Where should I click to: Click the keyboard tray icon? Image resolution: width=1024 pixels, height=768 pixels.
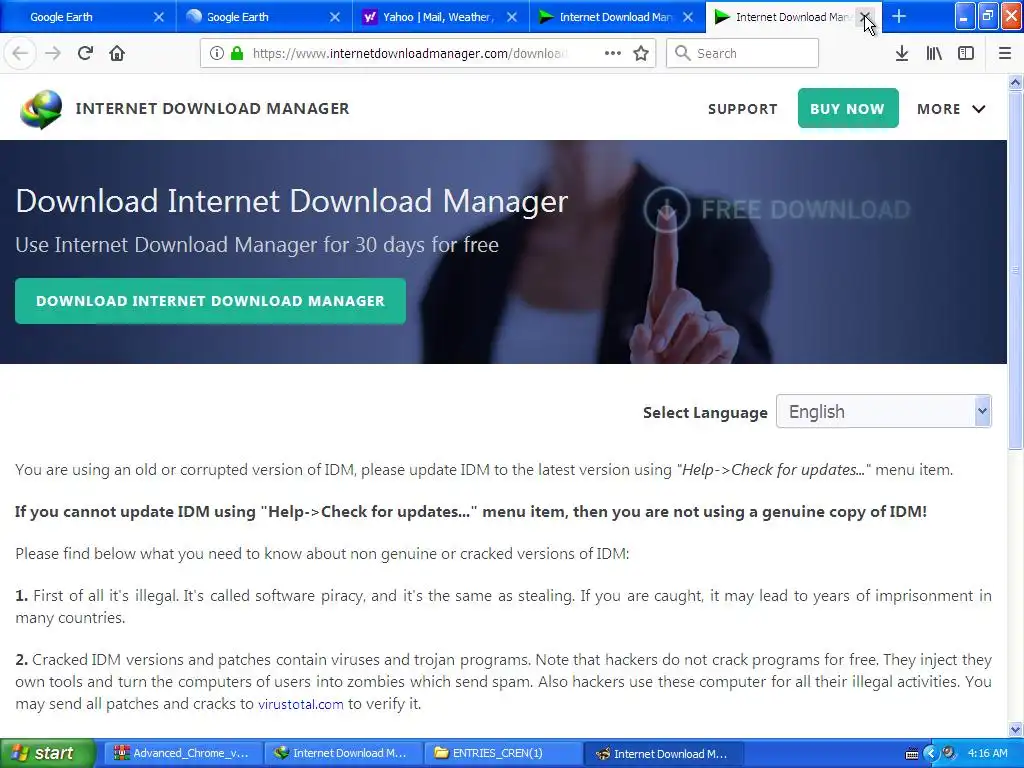pos(912,754)
